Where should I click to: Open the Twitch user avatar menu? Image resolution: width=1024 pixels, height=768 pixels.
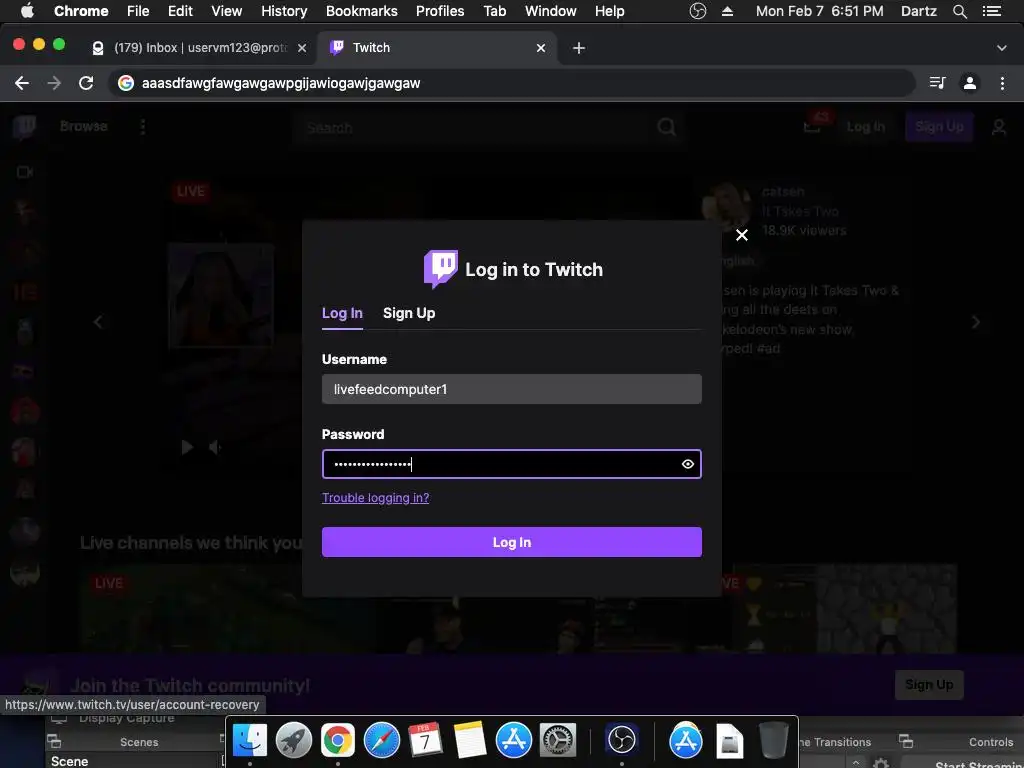[x=999, y=127]
